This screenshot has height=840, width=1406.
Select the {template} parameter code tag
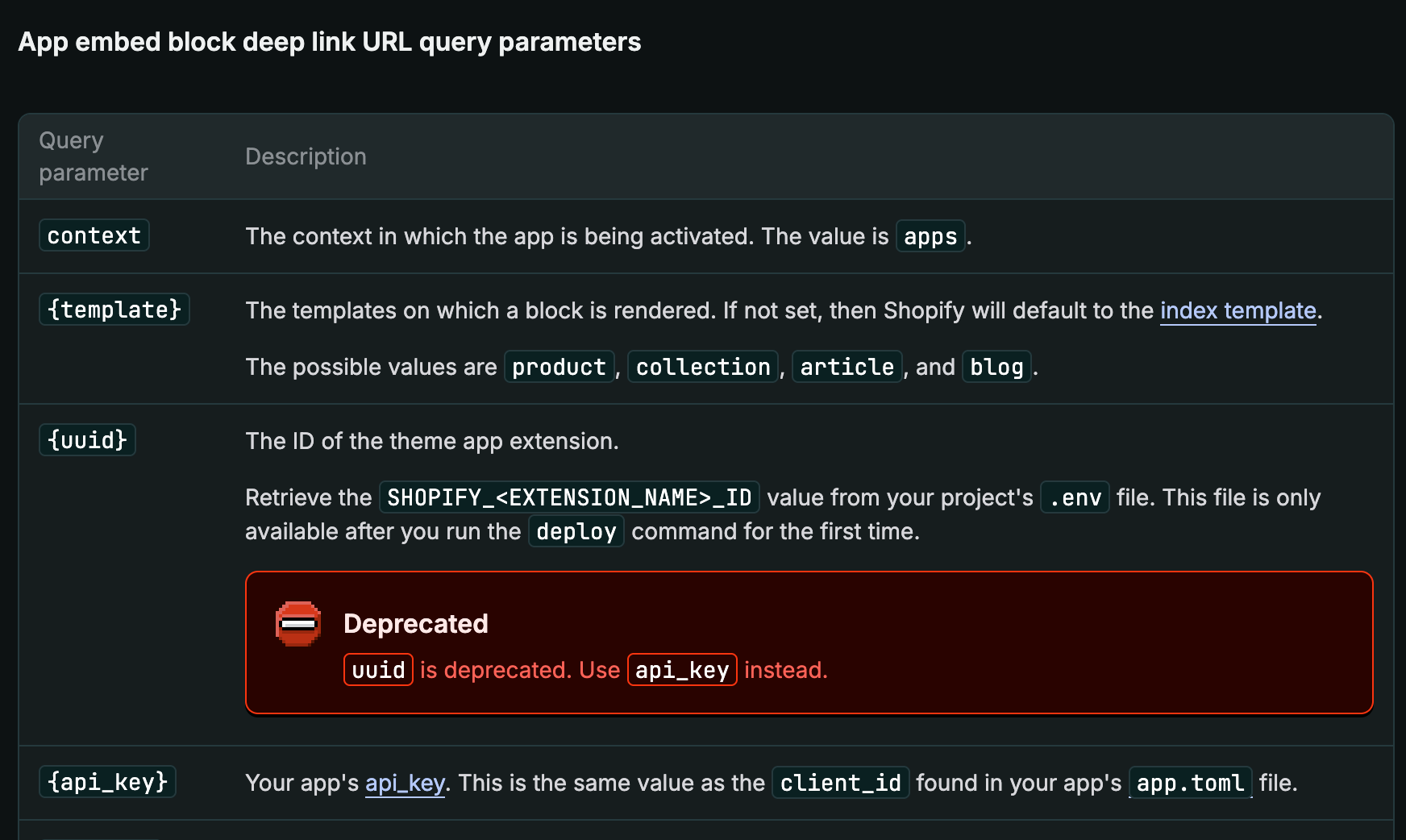click(114, 310)
